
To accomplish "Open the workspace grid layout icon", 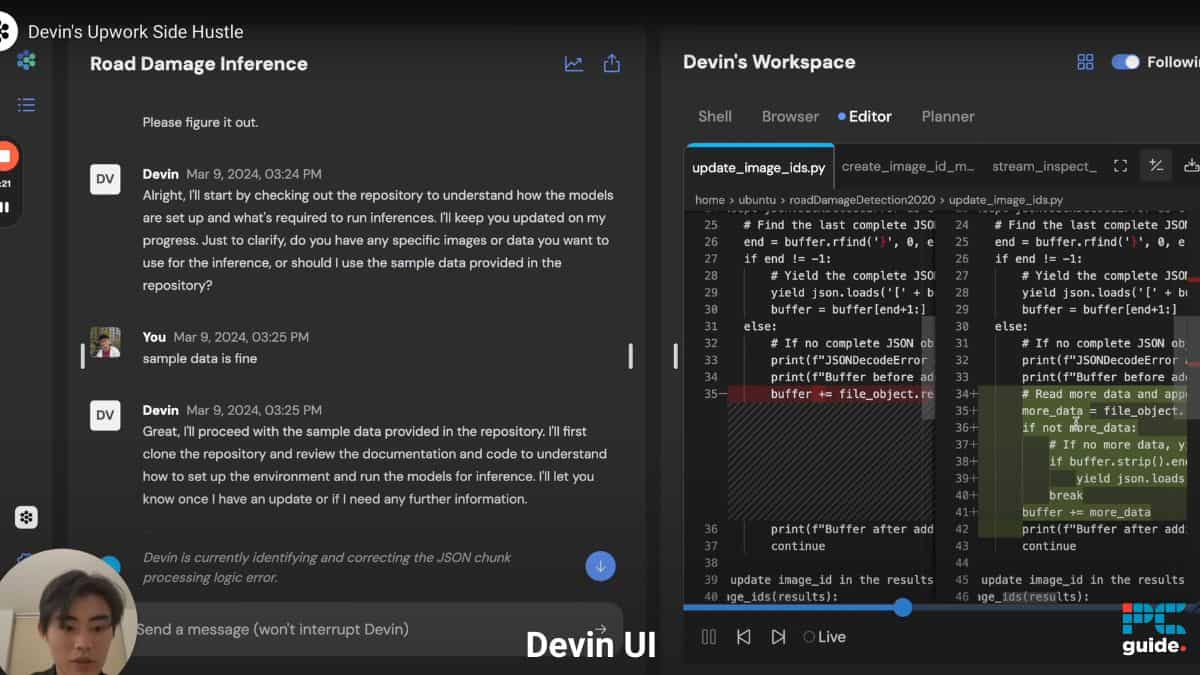I will 1085,62.
